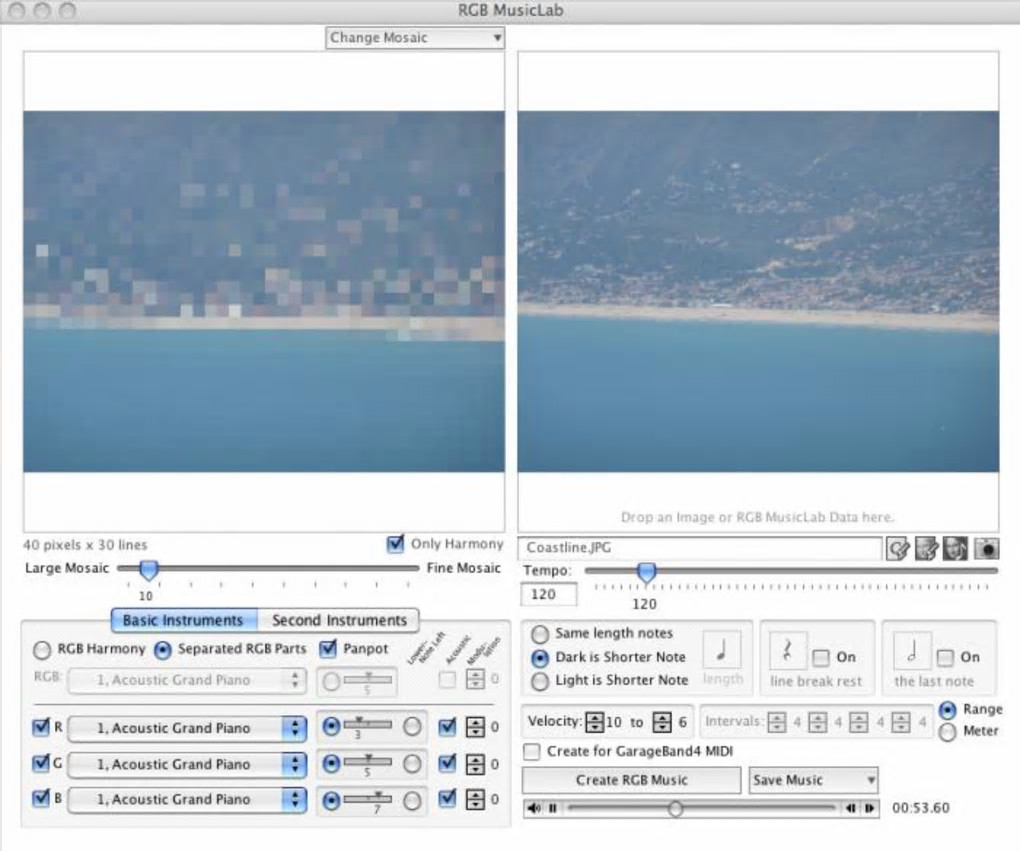
Task: Switch to the Second Instruments tab
Action: (338, 620)
